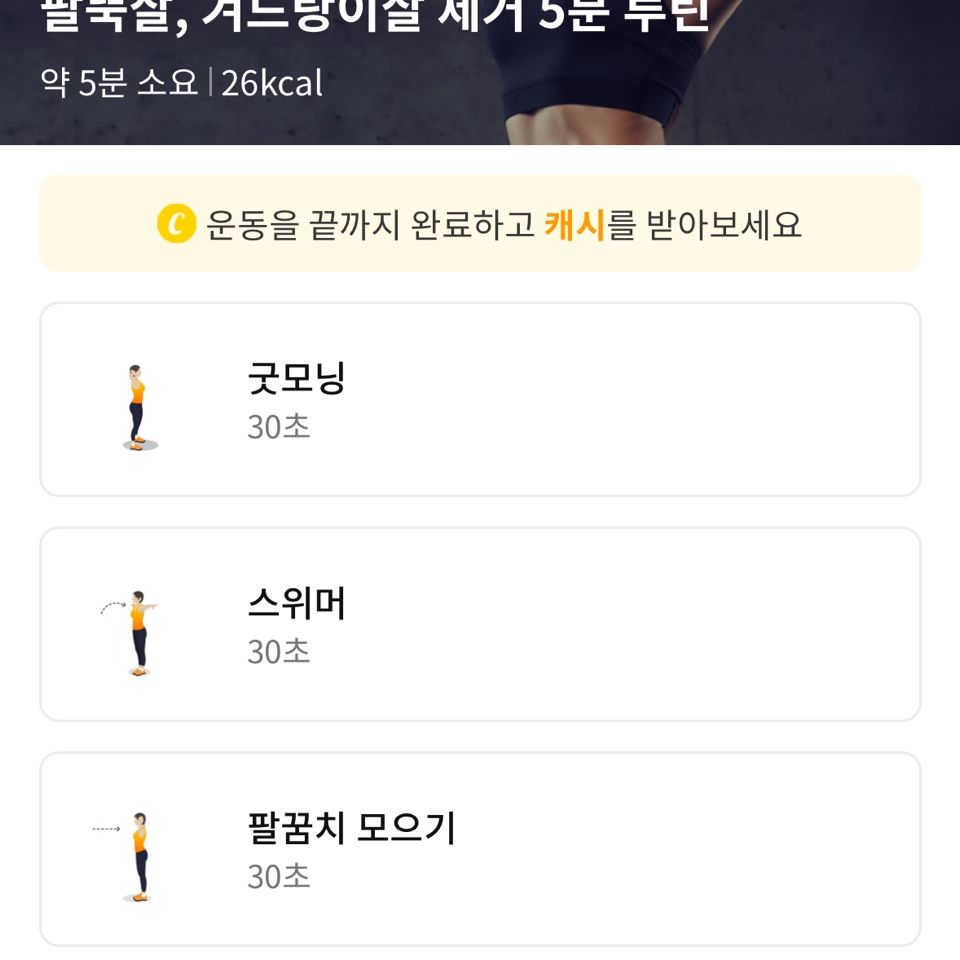The image size is (960, 960).
Task: Click the 30초 duration under 굿모닝
Action: point(279,427)
